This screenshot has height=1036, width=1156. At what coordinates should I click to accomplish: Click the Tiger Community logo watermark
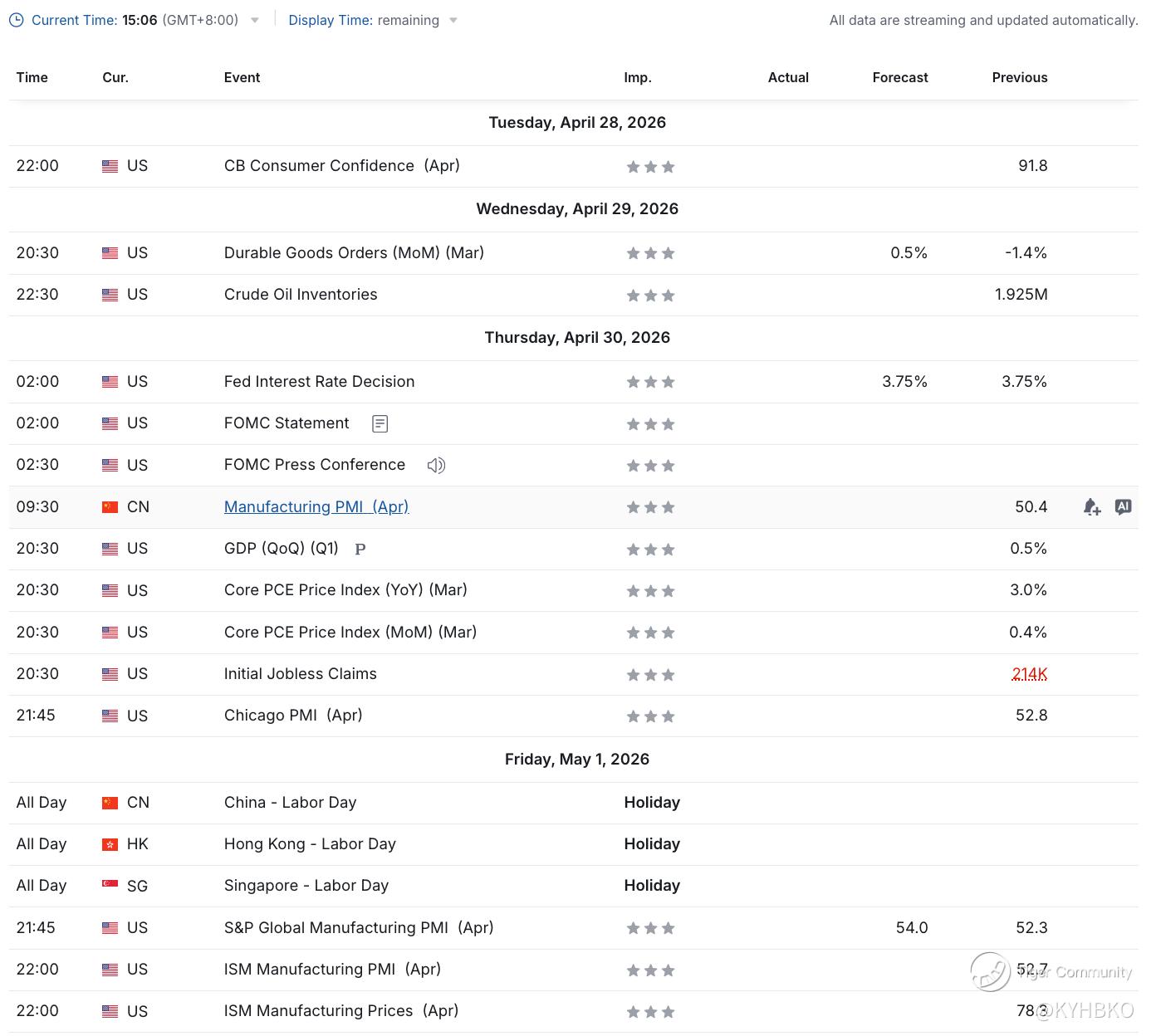click(991, 972)
